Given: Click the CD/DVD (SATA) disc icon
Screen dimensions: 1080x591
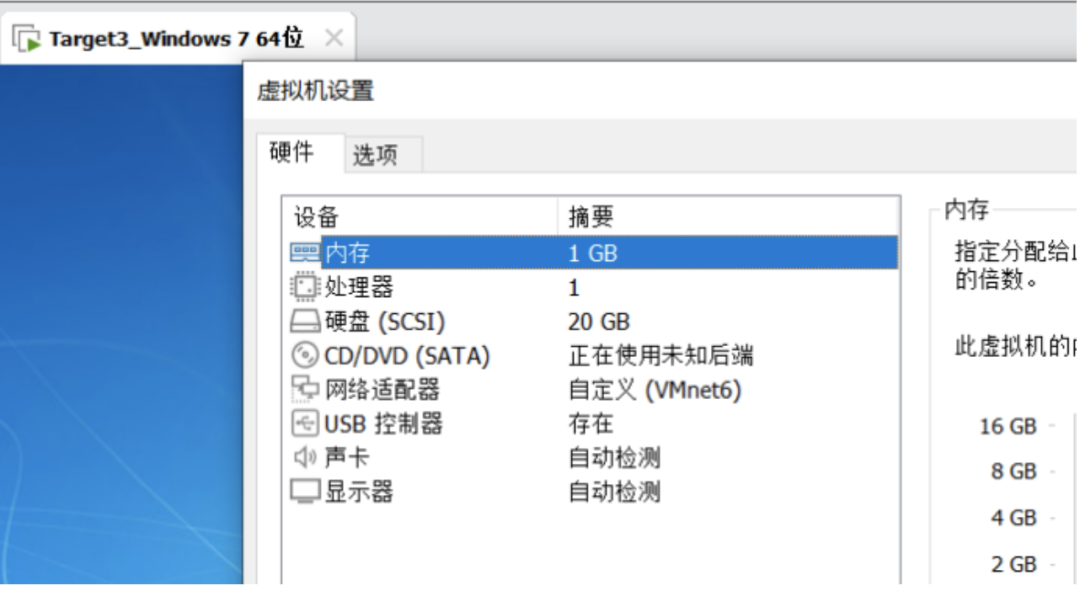Looking at the screenshot, I should point(304,355).
